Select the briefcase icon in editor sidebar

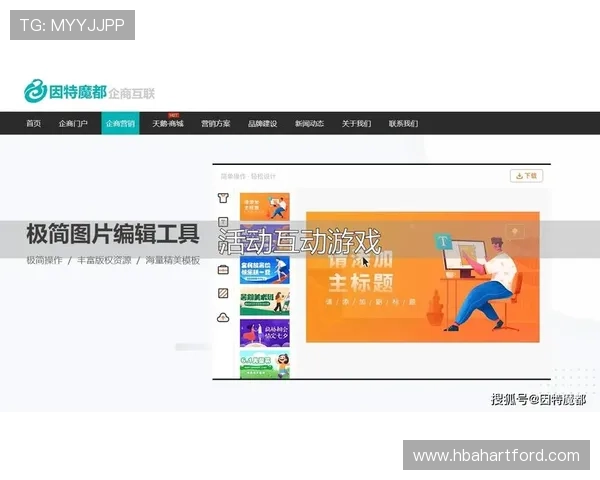pos(223,270)
